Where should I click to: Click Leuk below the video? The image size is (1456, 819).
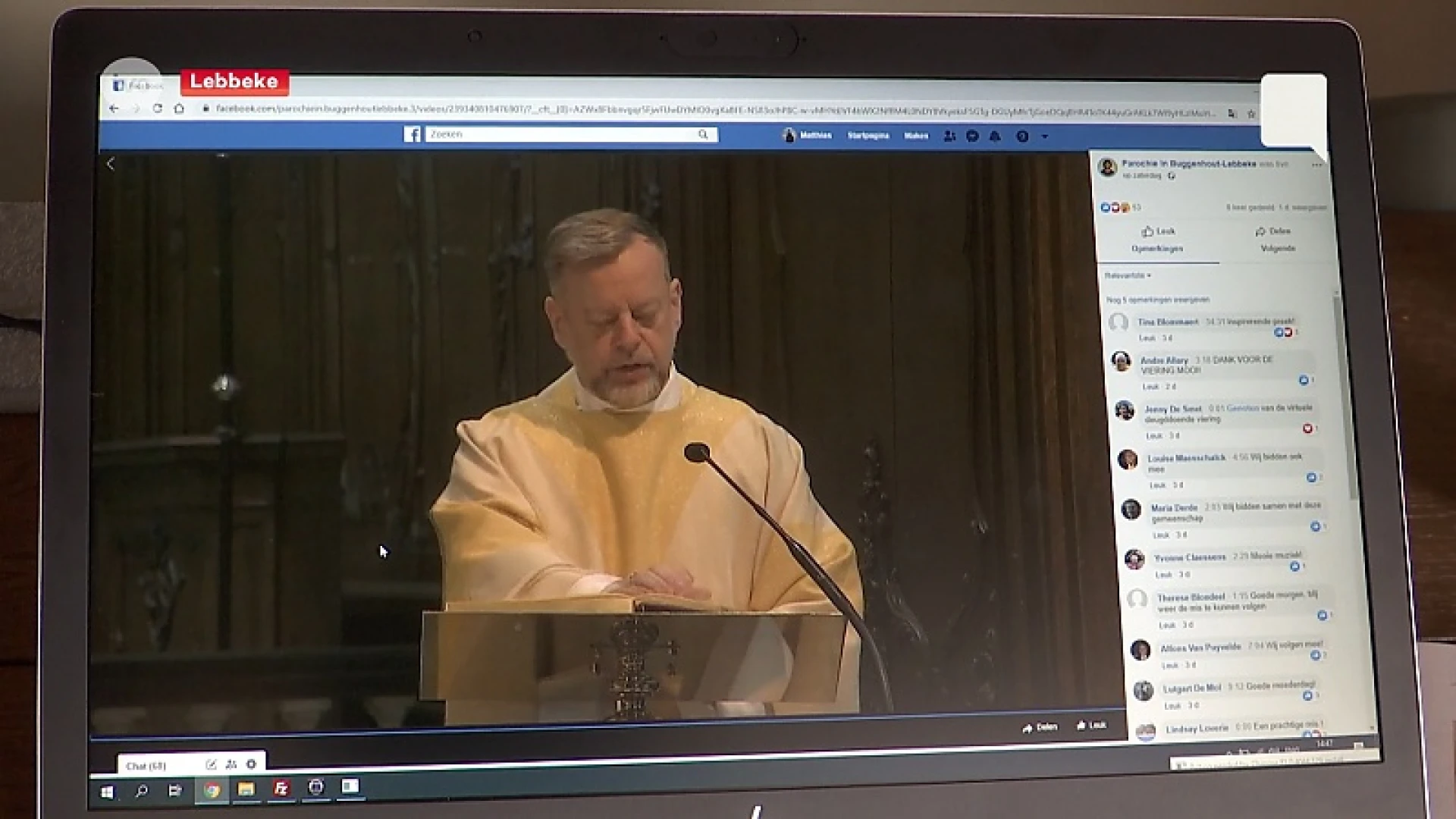click(x=1091, y=726)
